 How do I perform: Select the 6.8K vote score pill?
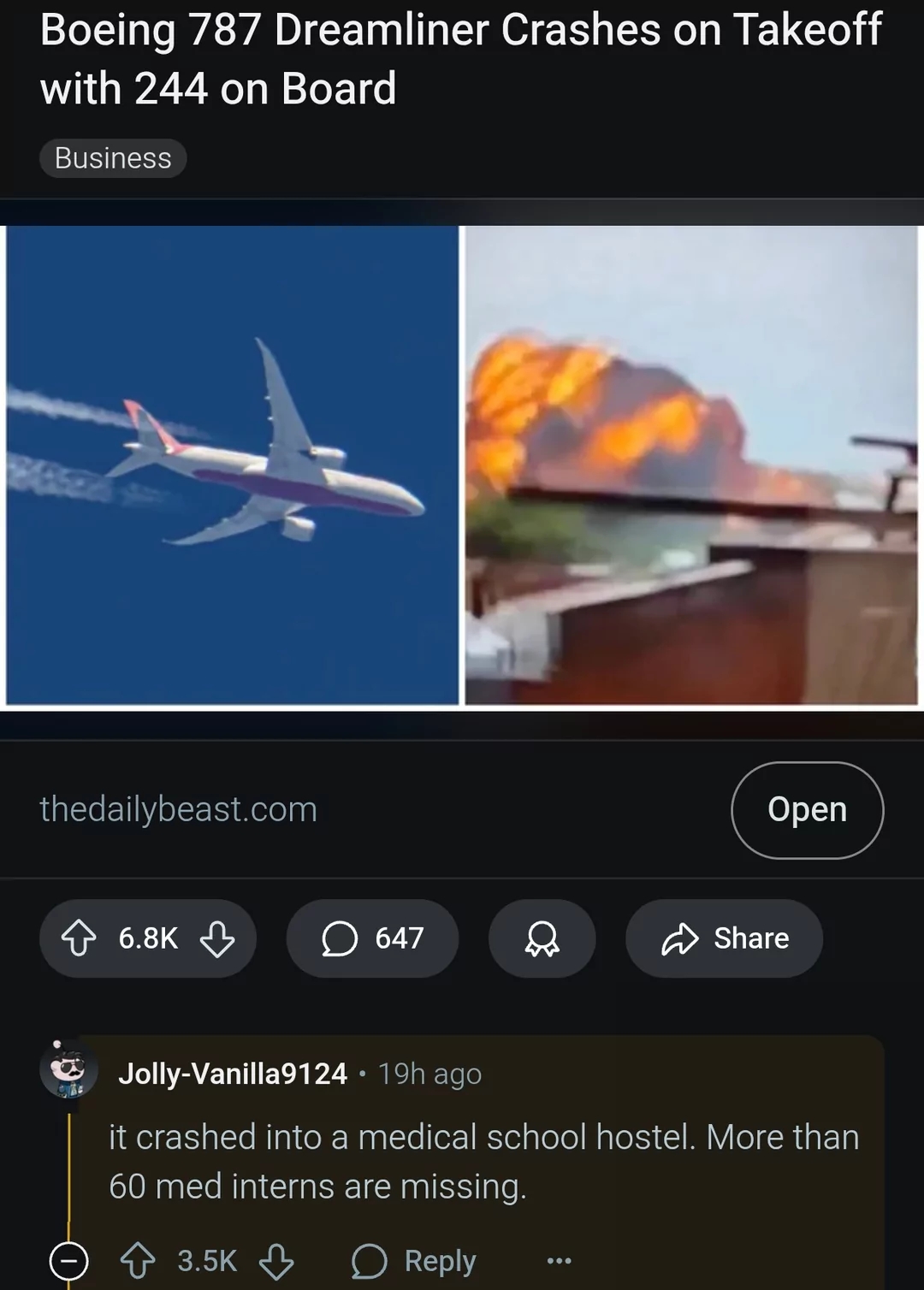pyautogui.click(x=148, y=938)
